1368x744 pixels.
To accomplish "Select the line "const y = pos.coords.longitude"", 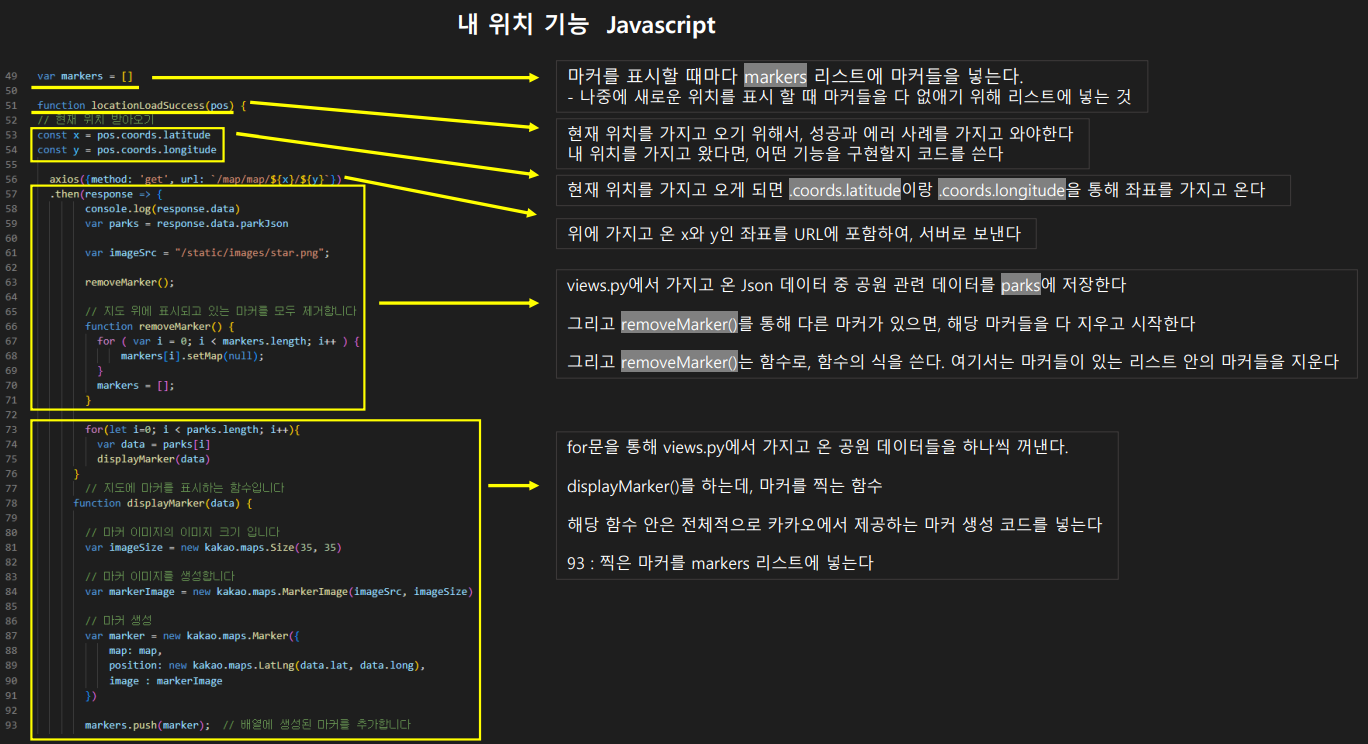I will [127, 150].
